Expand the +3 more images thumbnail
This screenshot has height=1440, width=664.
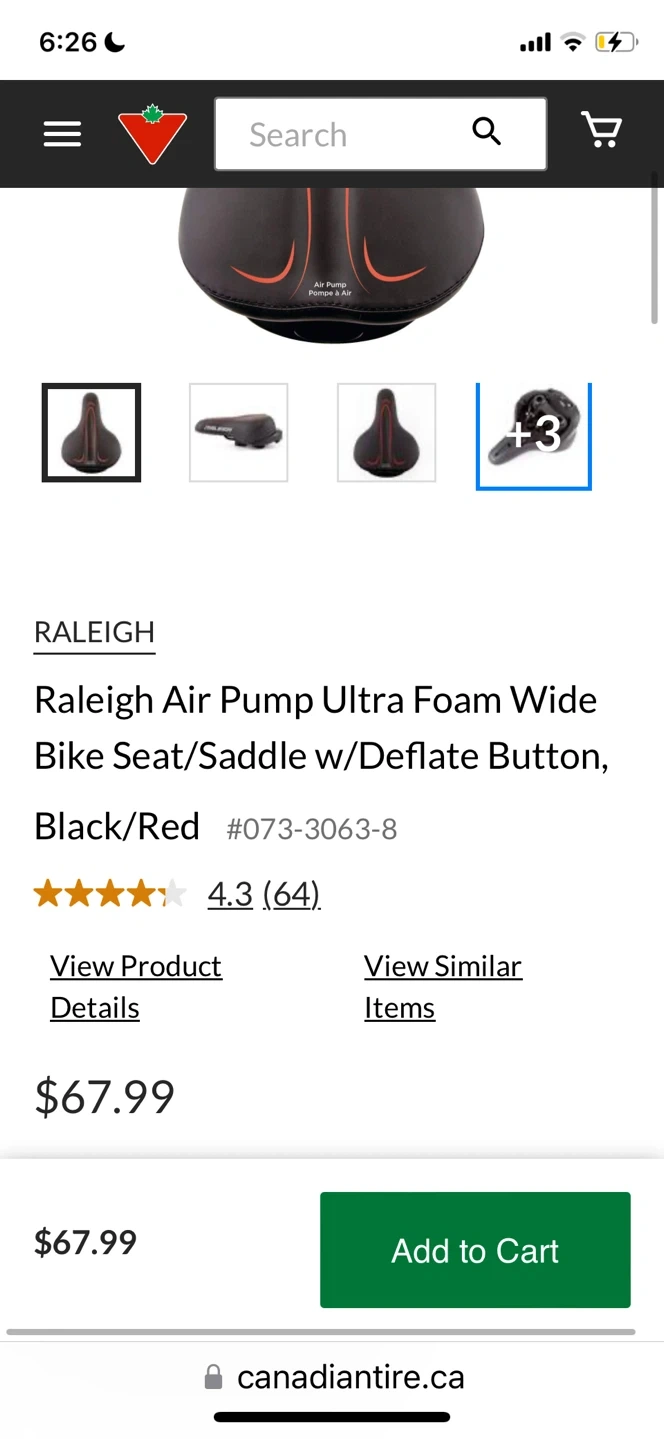click(533, 436)
